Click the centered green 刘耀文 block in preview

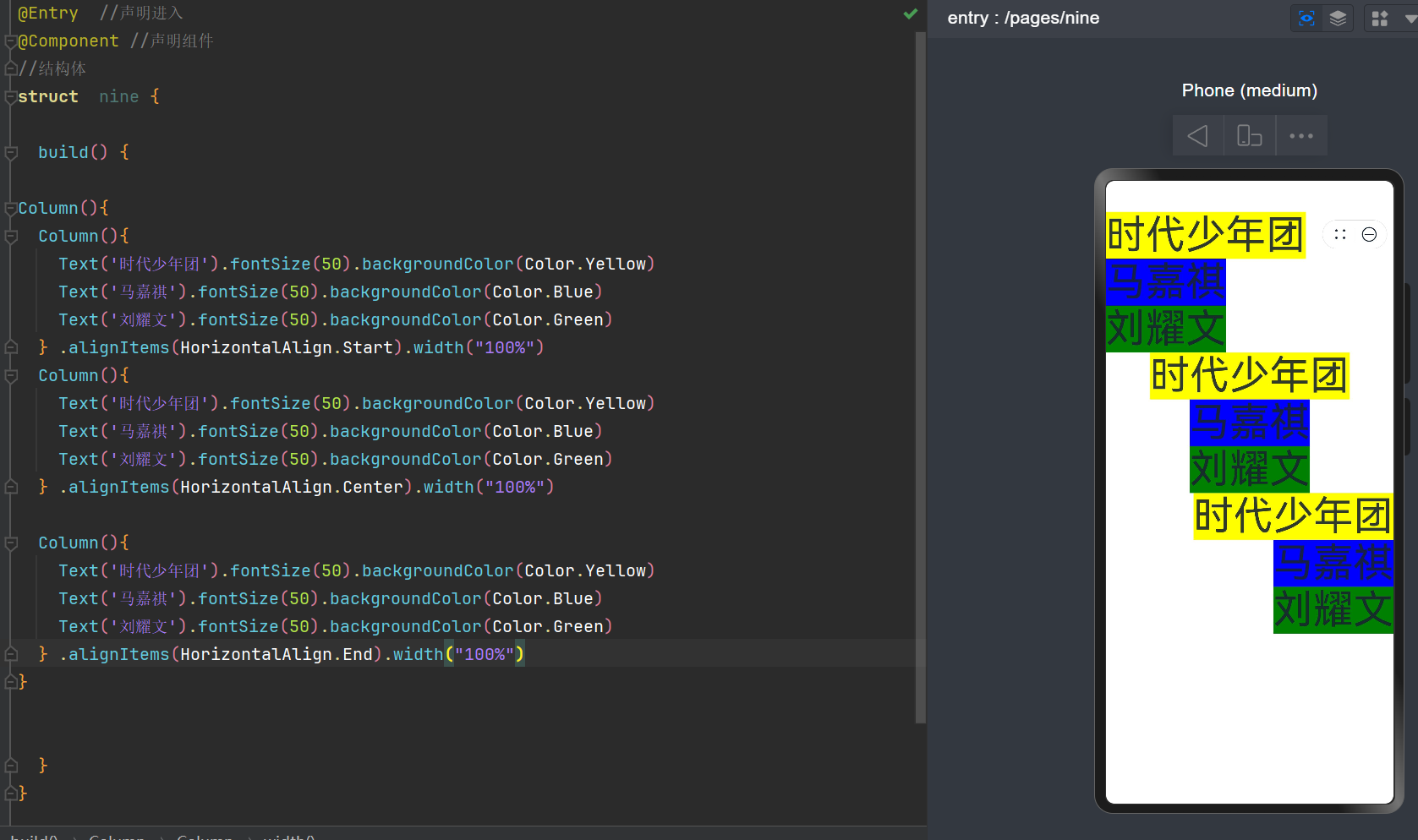click(x=1249, y=470)
